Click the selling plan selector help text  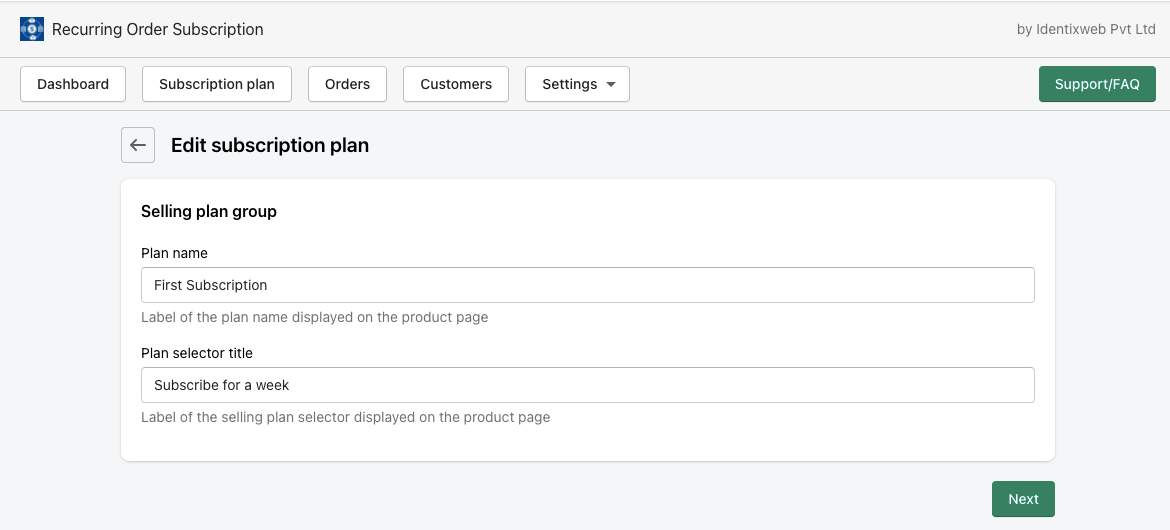345,417
